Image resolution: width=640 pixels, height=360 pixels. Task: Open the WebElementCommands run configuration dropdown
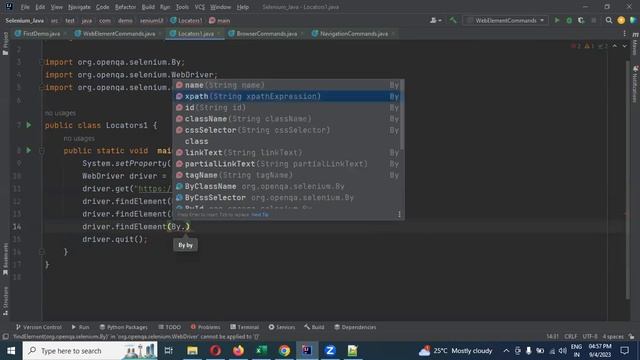point(506,20)
